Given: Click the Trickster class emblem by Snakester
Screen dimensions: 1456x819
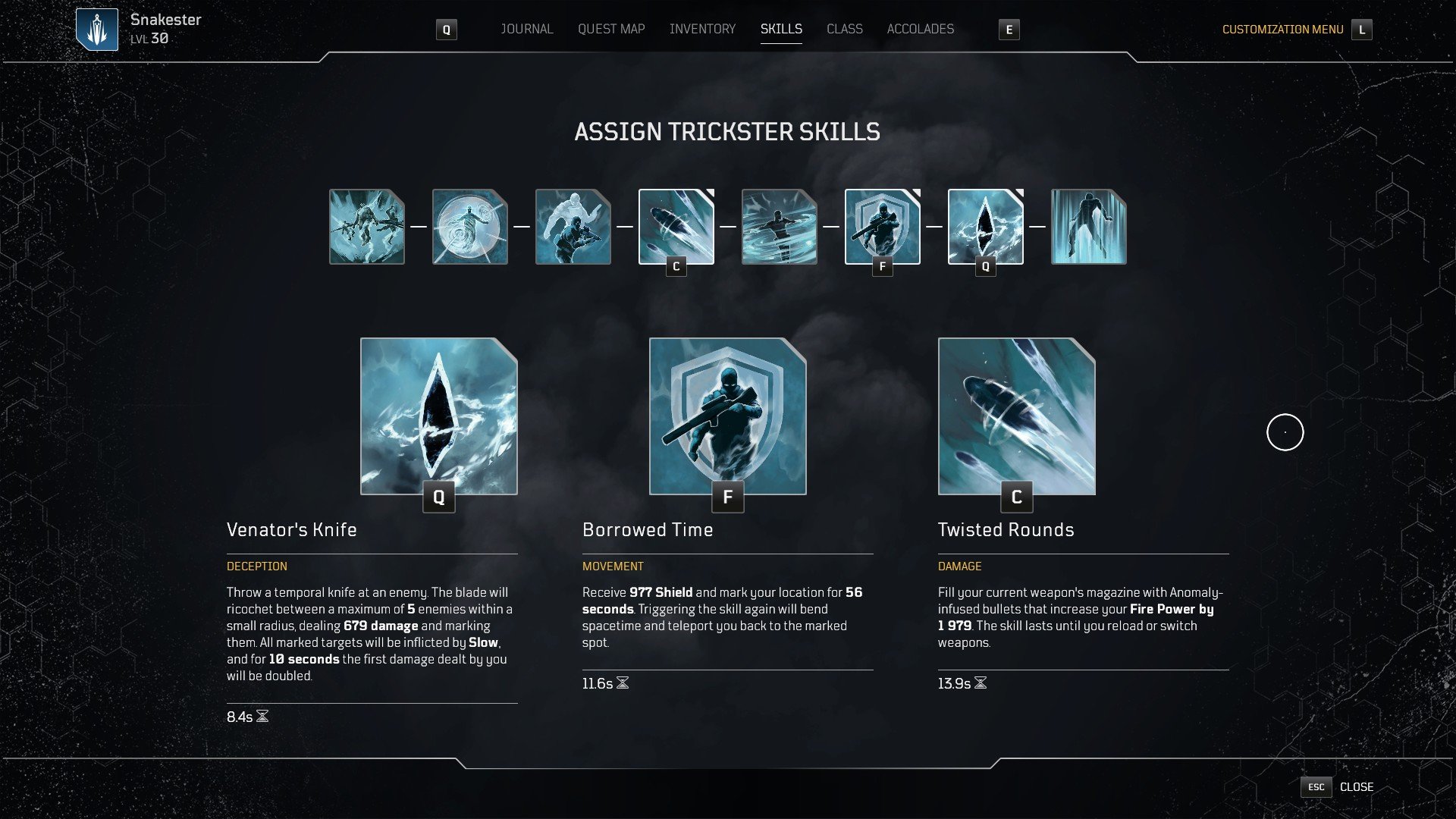Looking at the screenshot, I should pos(97,30).
